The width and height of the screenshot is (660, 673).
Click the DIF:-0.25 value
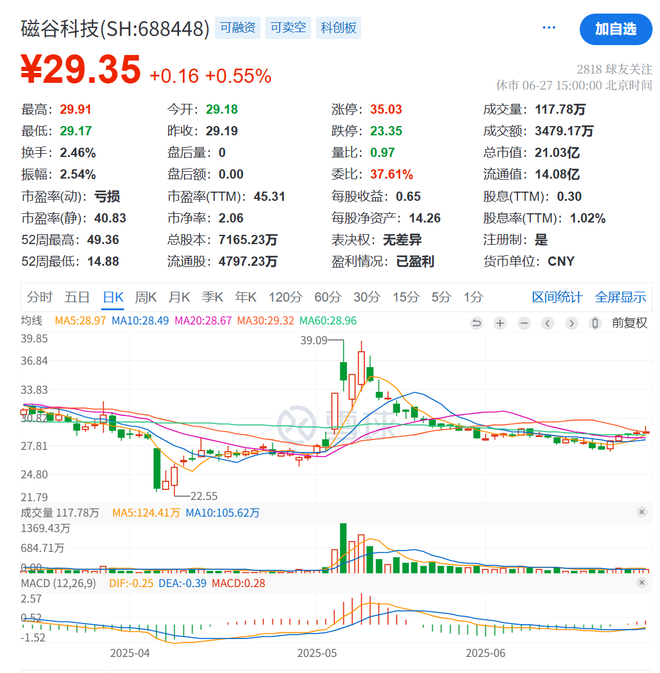click(x=131, y=583)
